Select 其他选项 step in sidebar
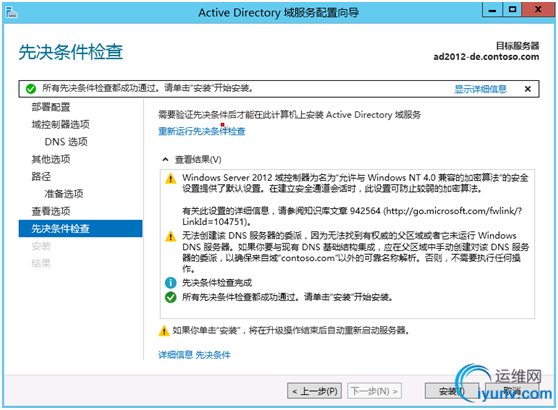The height and width of the screenshot is (410, 558). tap(51, 159)
